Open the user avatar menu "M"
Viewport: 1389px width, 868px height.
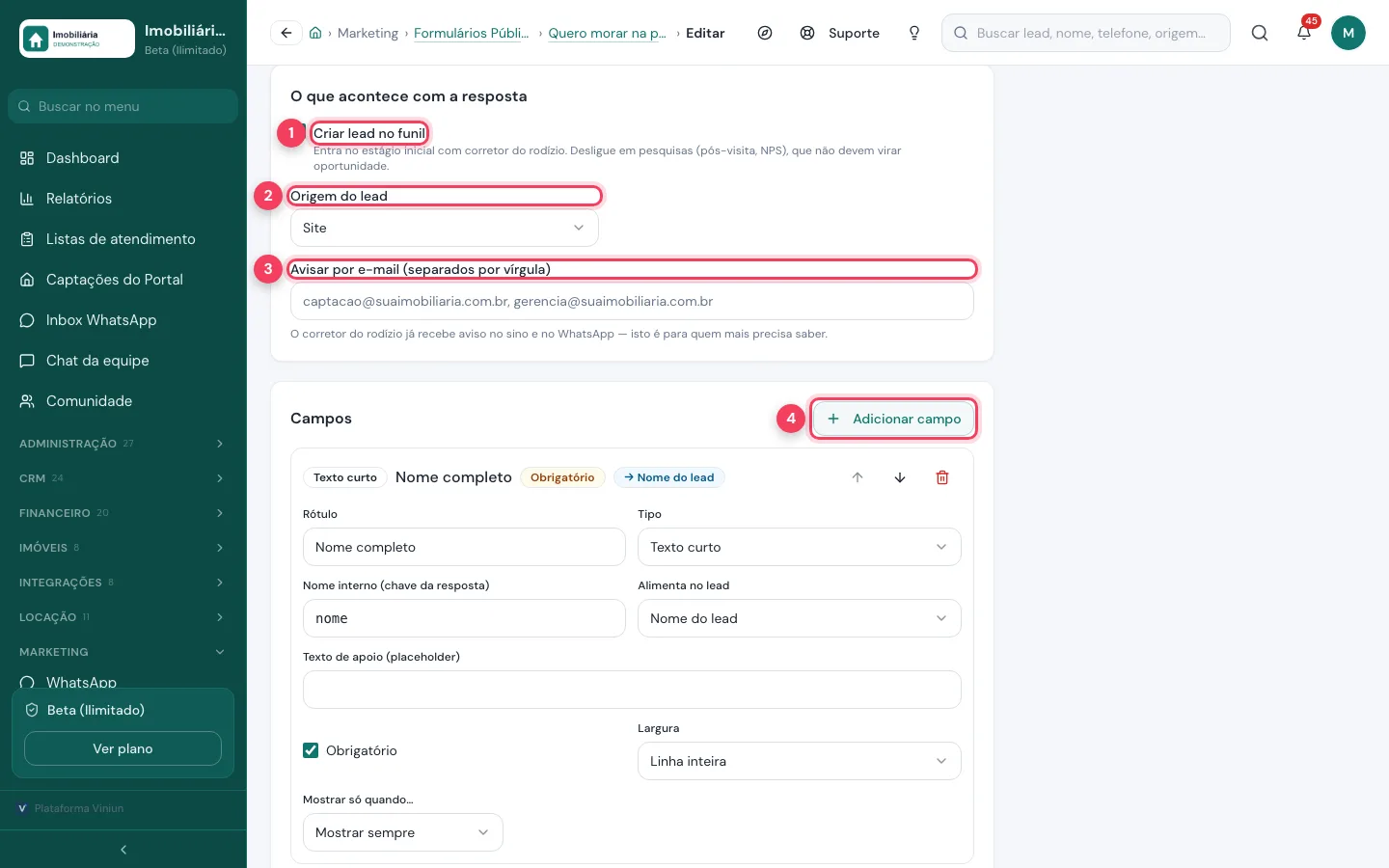tap(1348, 33)
